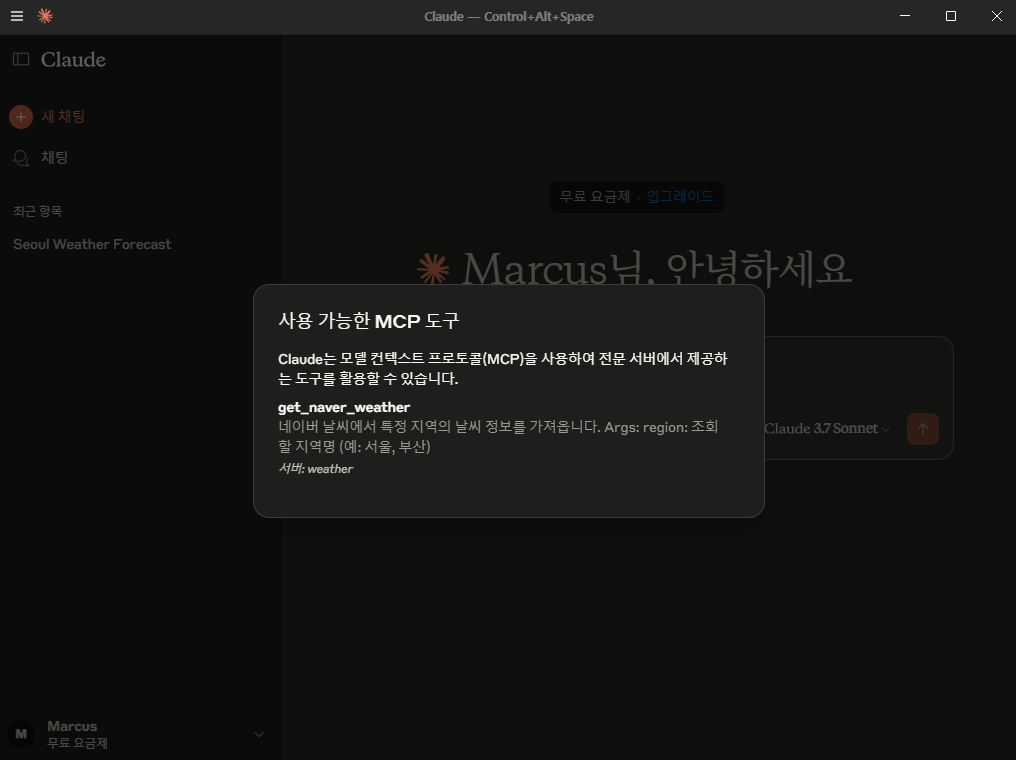Click the 서버: weather server label
Viewport: 1016px width, 760px height.
[x=316, y=468]
